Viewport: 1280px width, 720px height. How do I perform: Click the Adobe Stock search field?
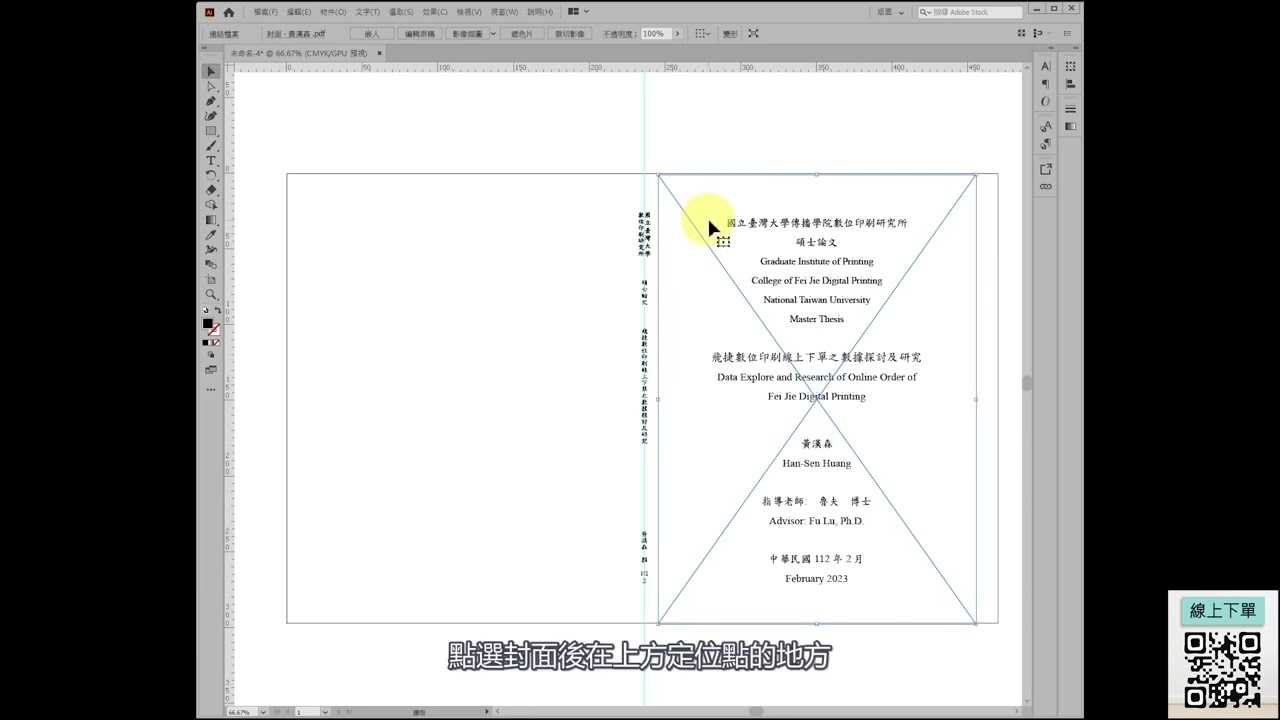[970, 12]
